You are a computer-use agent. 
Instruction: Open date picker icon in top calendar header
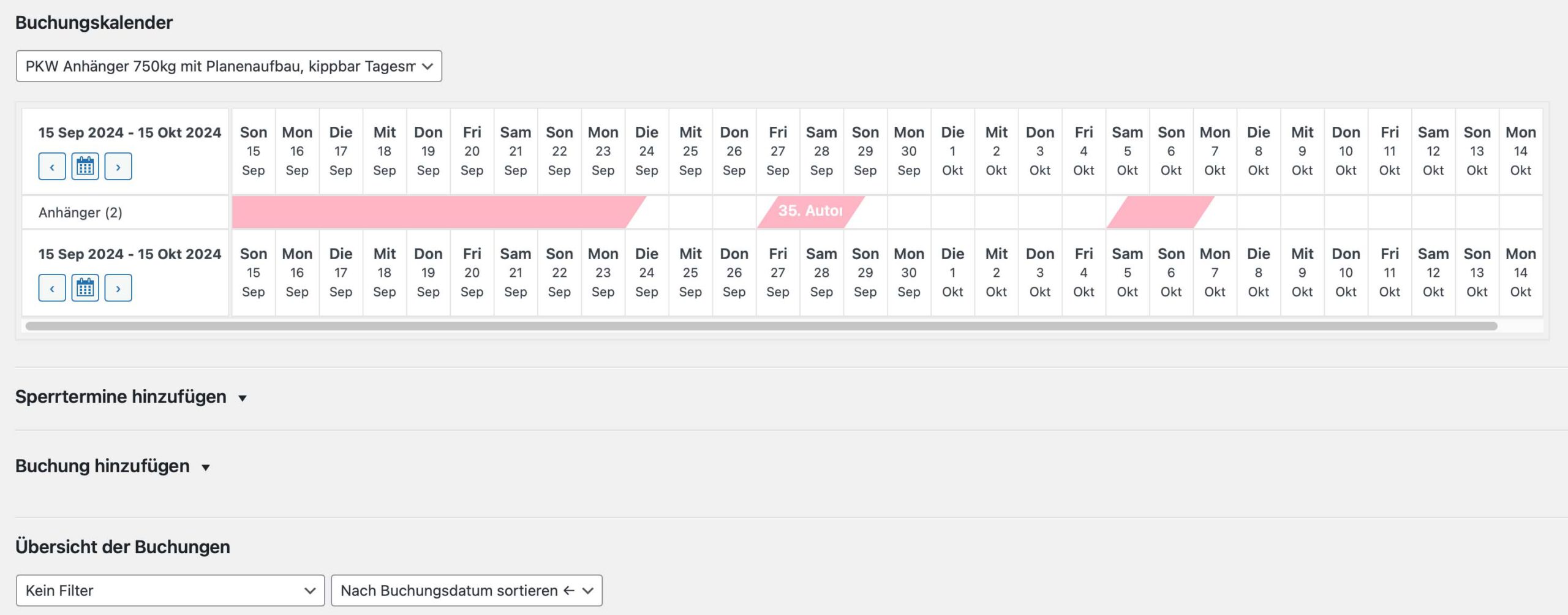[x=85, y=167]
